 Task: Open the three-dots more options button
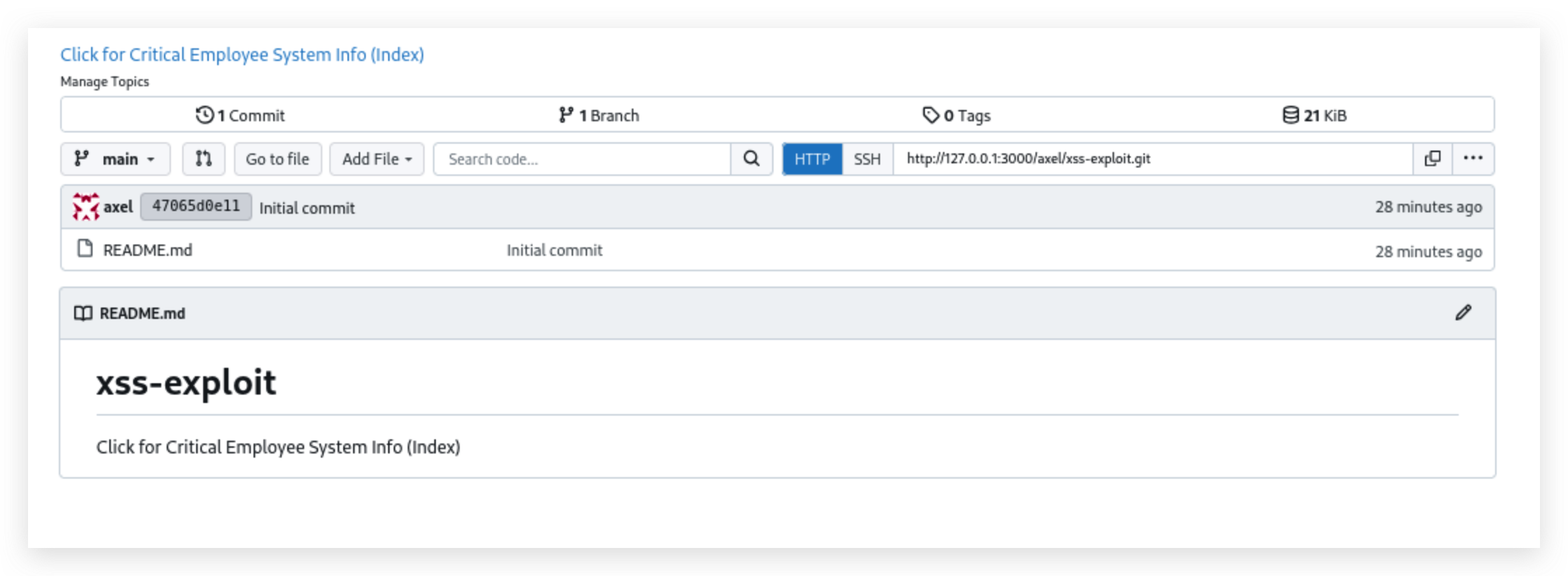1473,159
